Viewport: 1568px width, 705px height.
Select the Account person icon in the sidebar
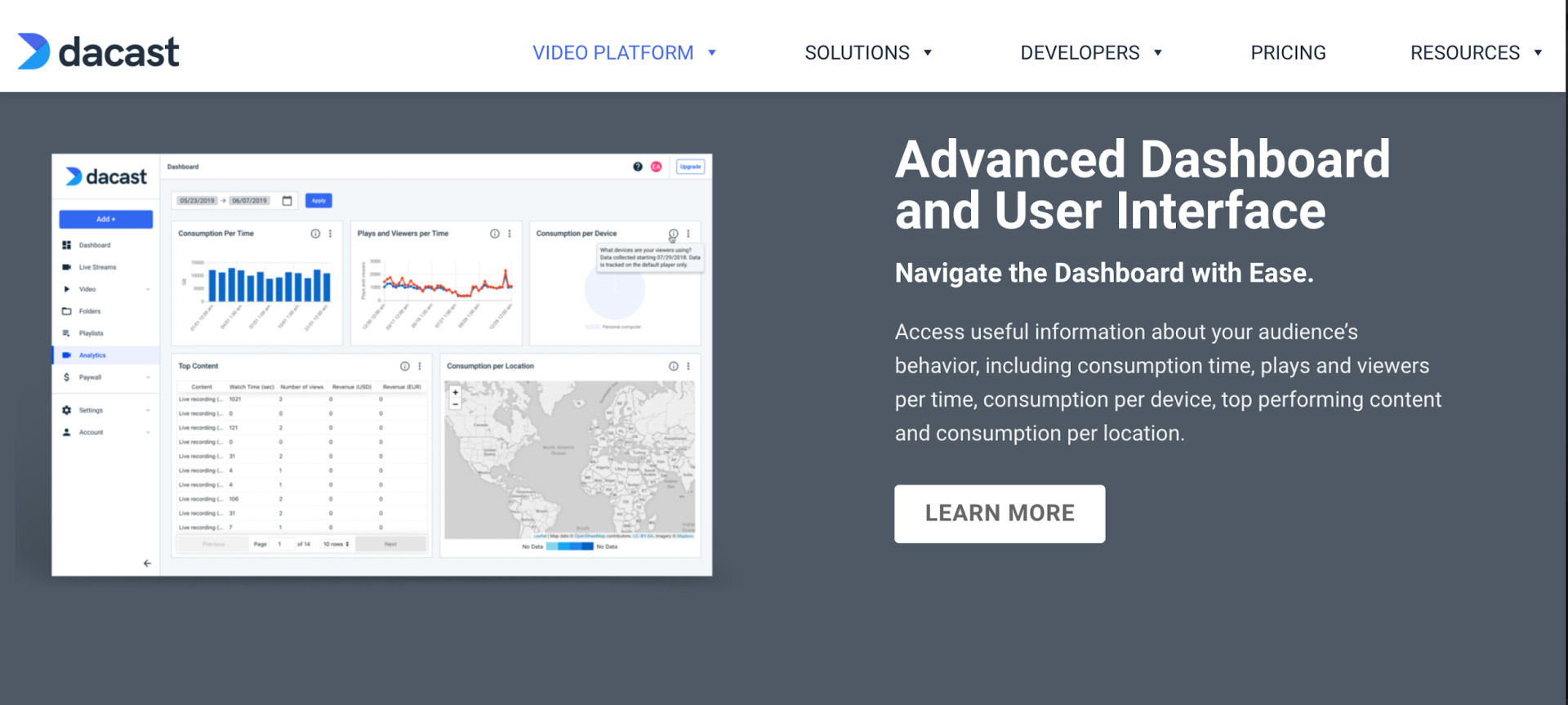point(66,432)
